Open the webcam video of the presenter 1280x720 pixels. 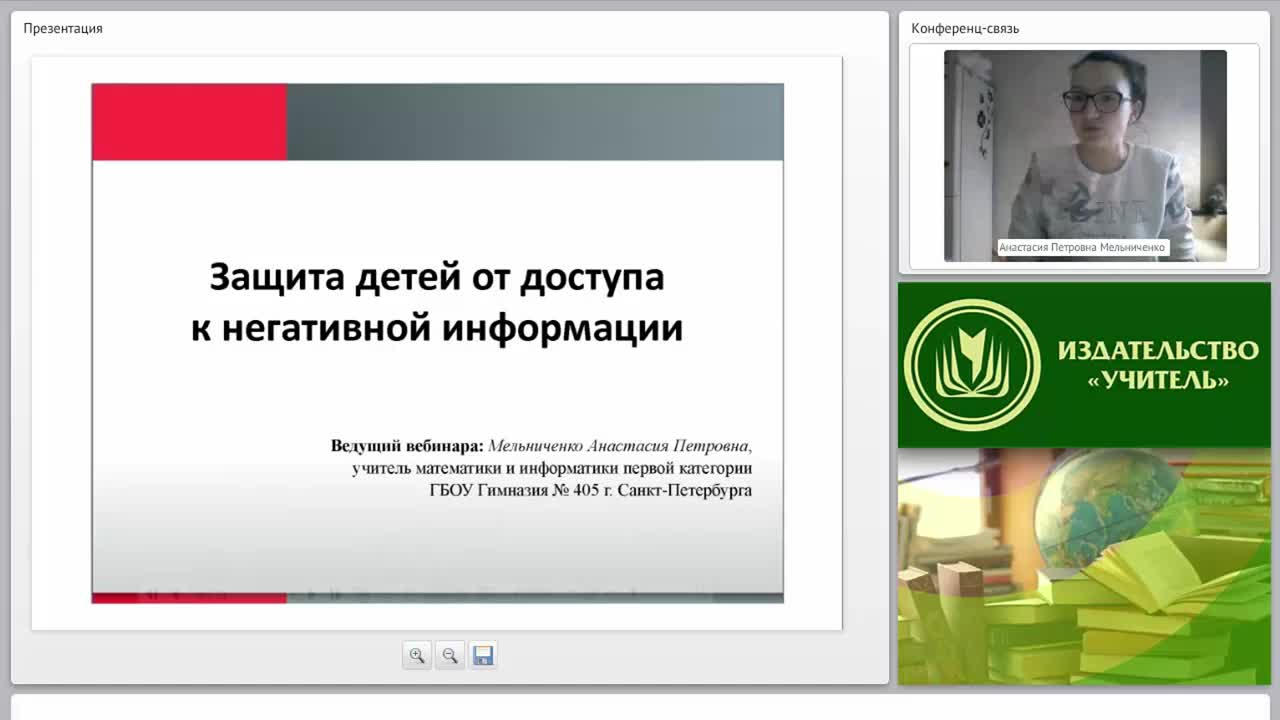[x=1085, y=156]
